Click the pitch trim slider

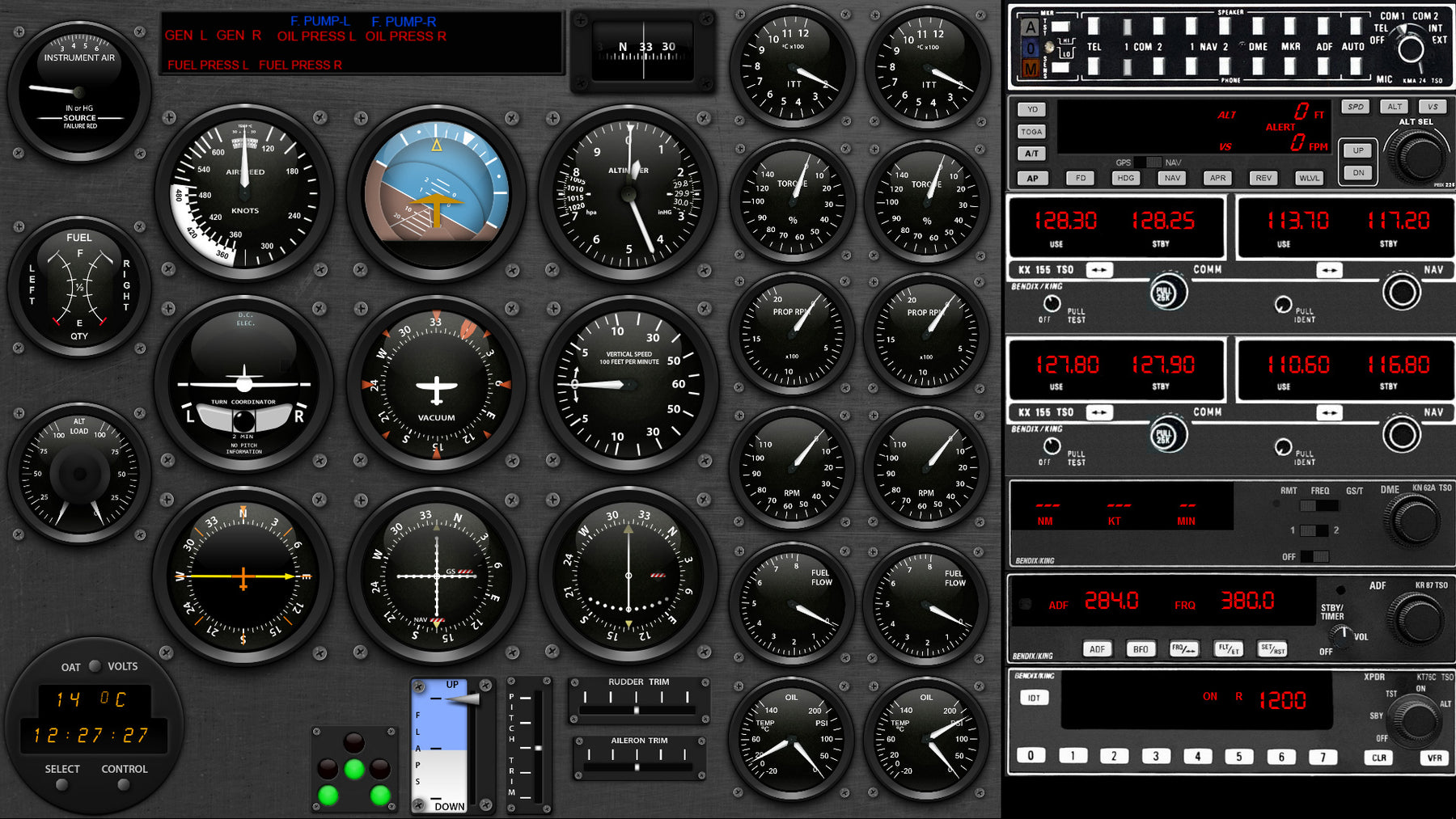(537, 748)
